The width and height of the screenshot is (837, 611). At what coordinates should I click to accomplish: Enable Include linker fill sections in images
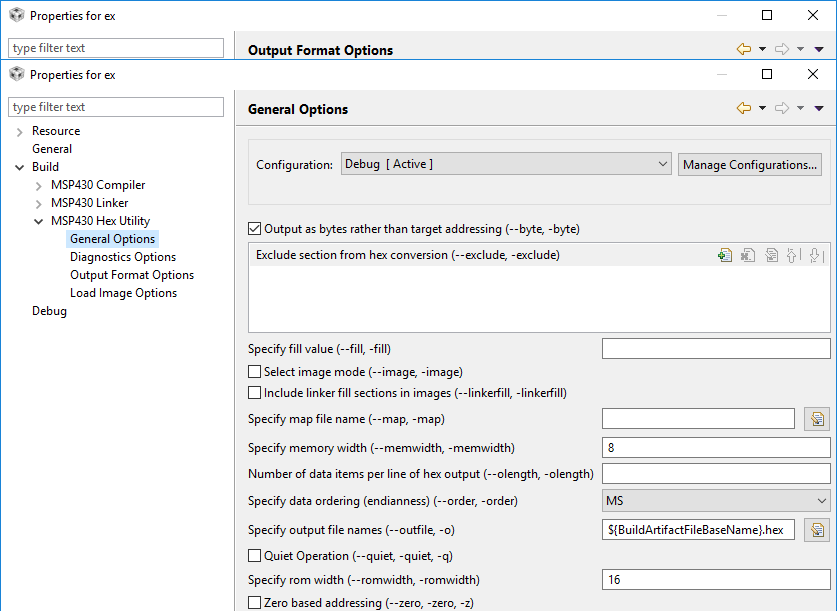pos(254,393)
